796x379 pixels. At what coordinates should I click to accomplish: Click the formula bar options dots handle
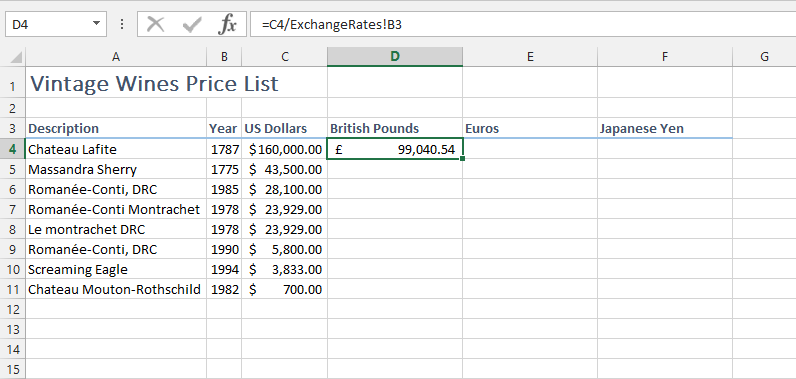coord(122,24)
